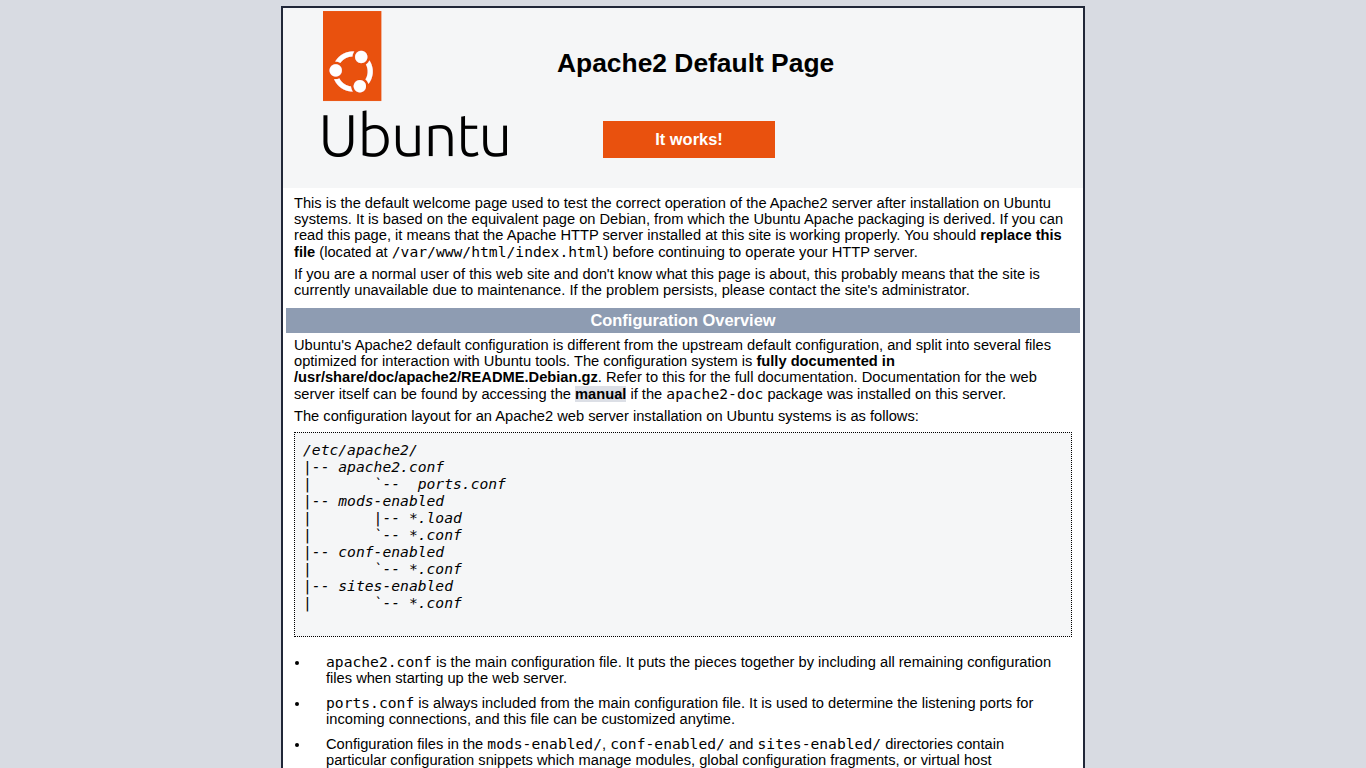
Task: Click the "*.conf" line directly under conf-enabled
Action: click(x=435, y=569)
